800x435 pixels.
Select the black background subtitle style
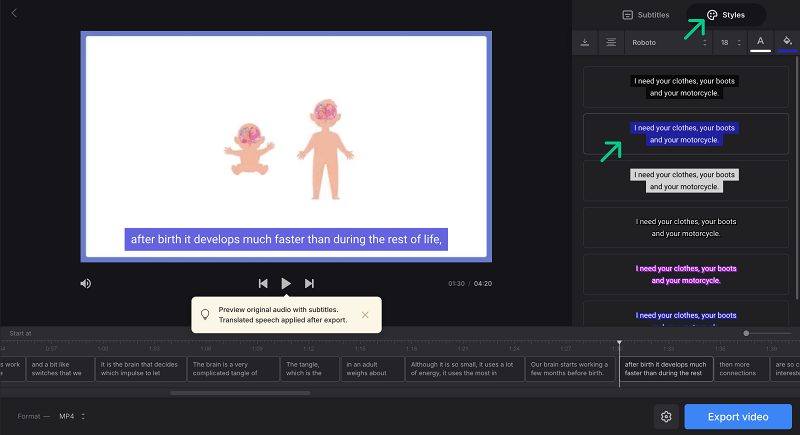(x=686, y=87)
